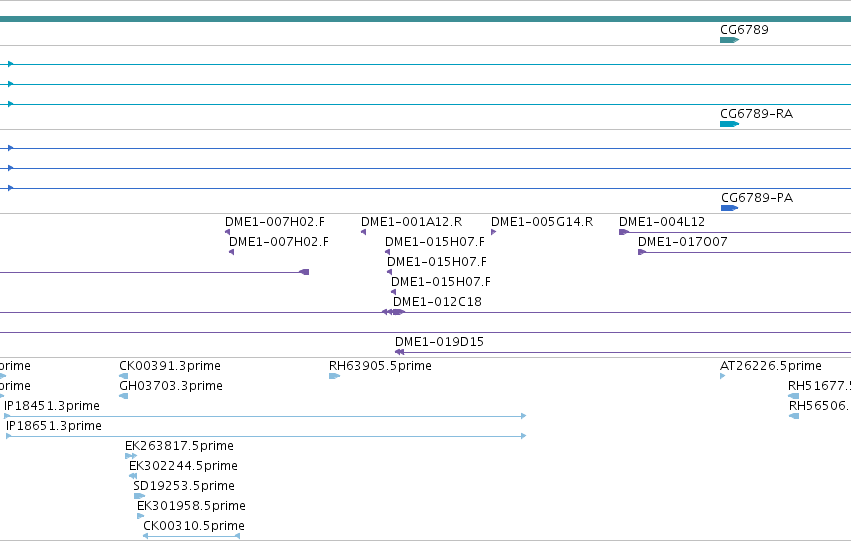Viewport: 851px width, 541px height.
Task: Click the DME1-004L12 feature marker
Action: (624, 232)
